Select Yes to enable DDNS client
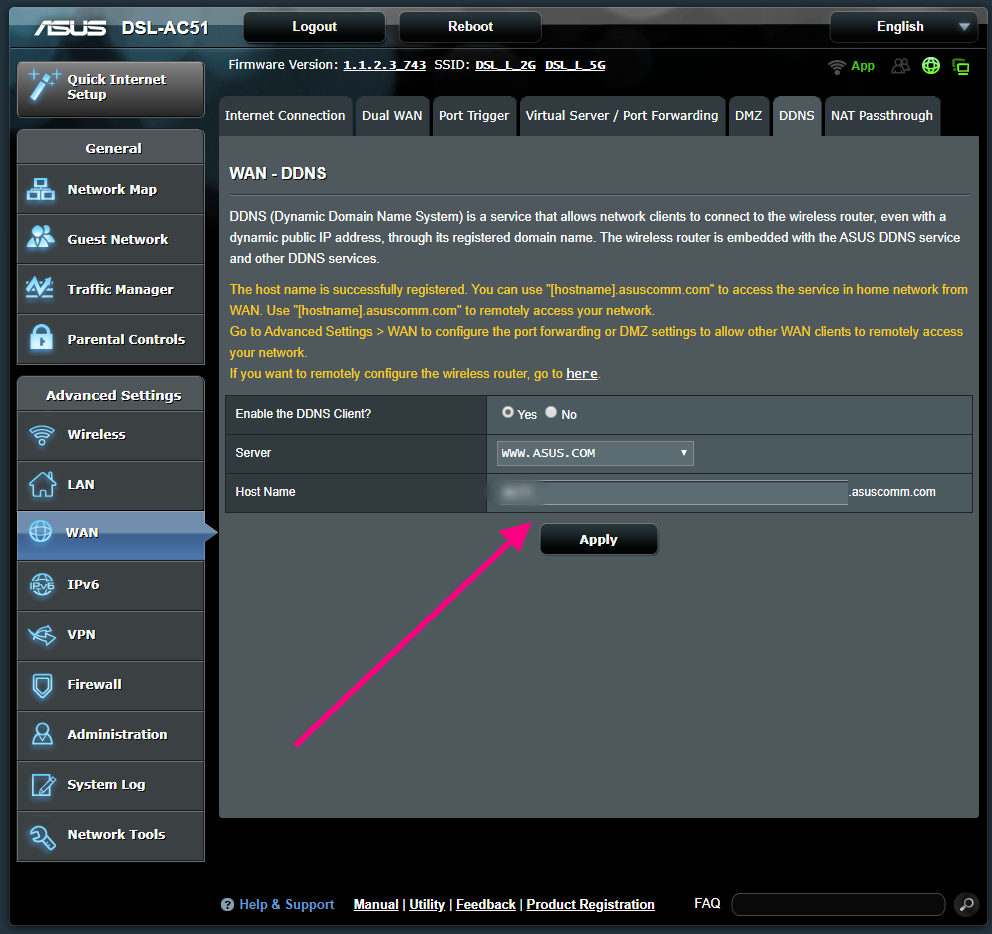992x934 pixels. [x=507, y=413]
